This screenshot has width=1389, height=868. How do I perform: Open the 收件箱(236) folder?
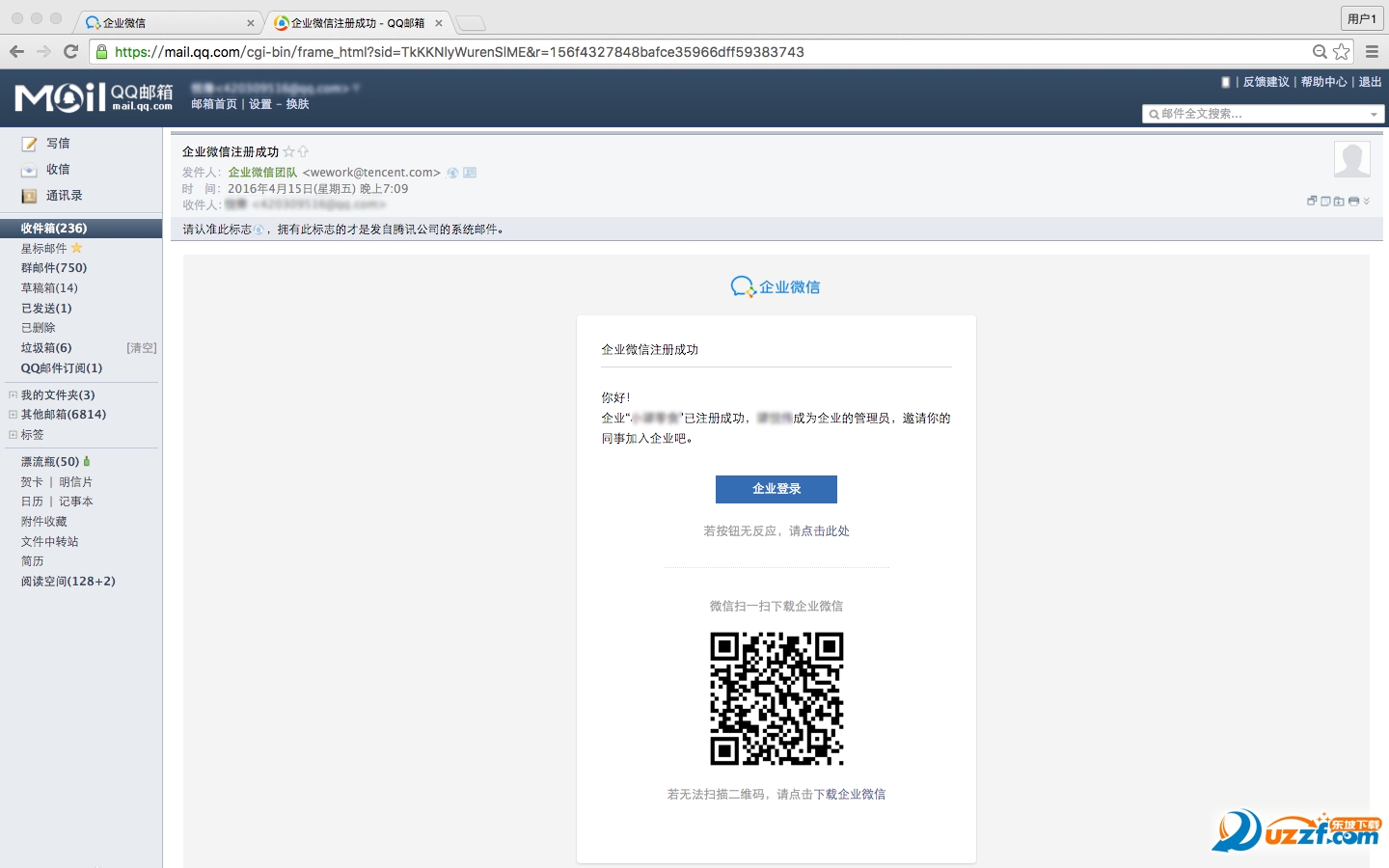[x=81, y=229]
